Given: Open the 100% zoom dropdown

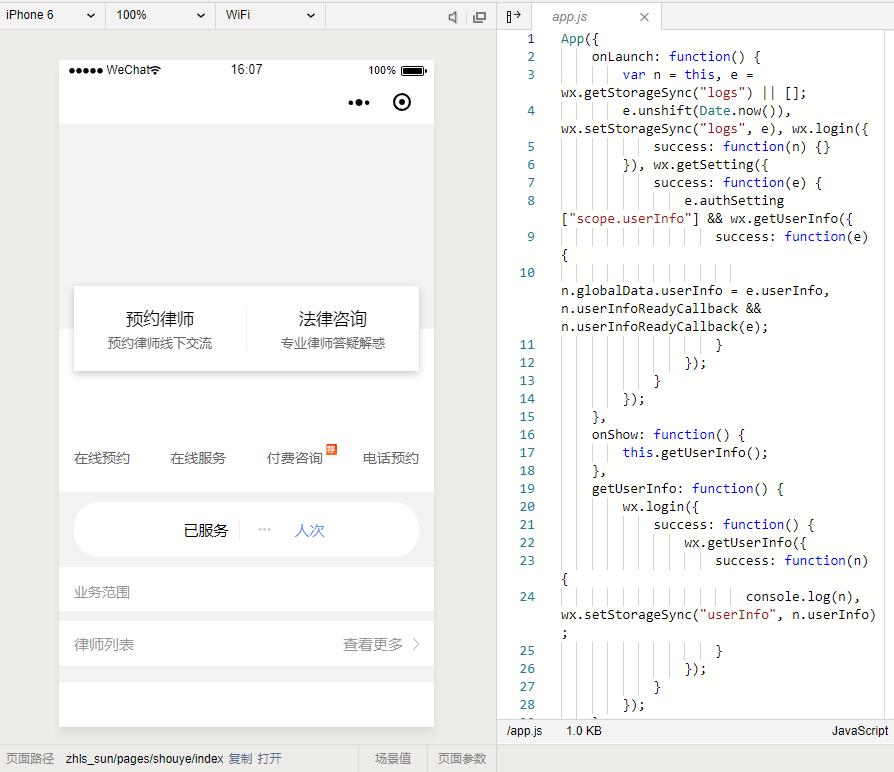Looking at the screenshot, I should click(x=160, y=15).
